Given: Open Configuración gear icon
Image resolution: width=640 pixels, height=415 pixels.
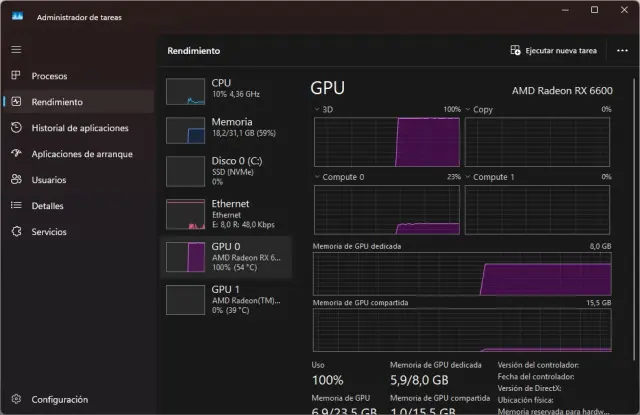Looking at the screenshot, I should 15,399.
